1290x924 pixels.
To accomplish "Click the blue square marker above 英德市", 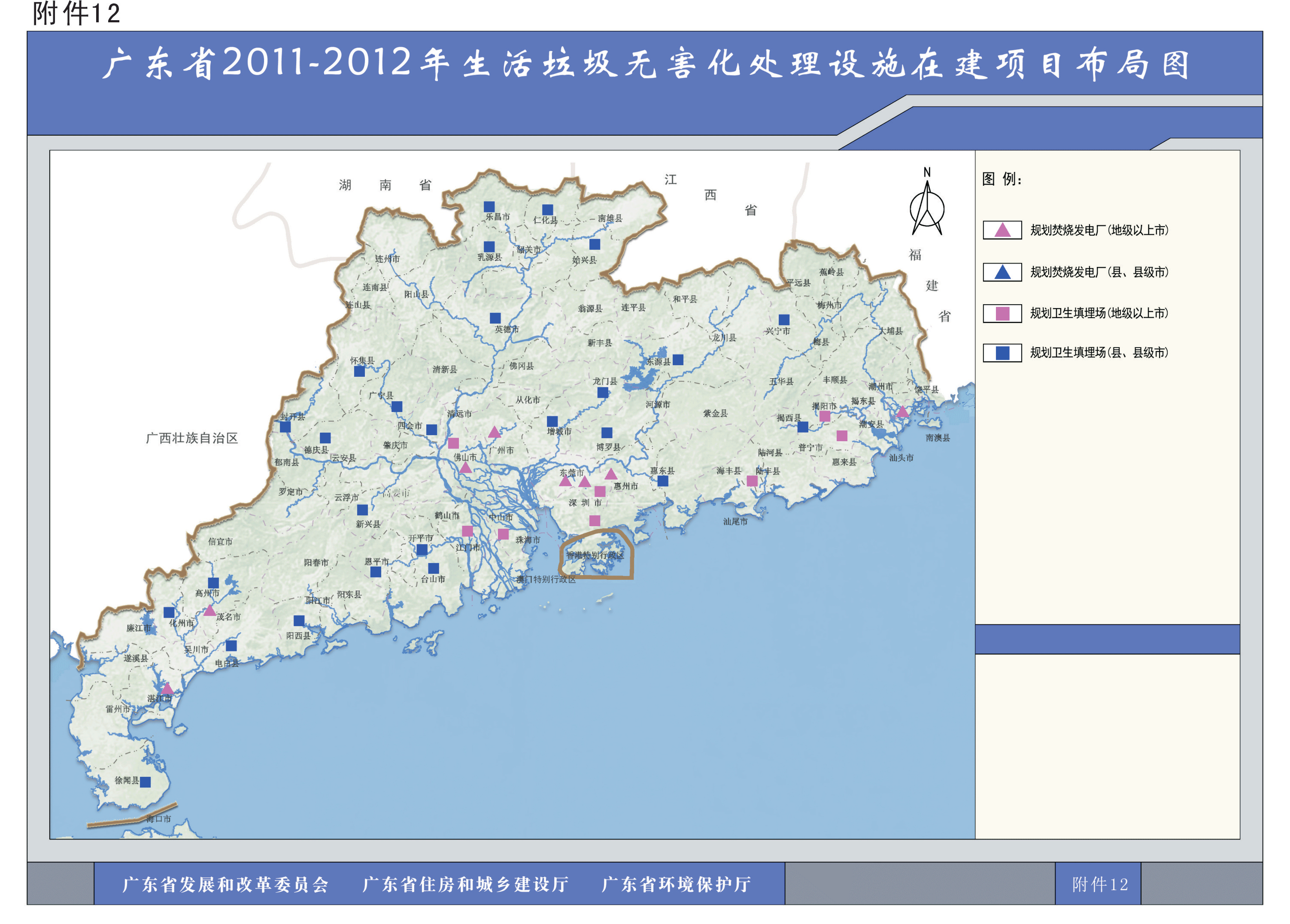I will click(x=495, y=318).
